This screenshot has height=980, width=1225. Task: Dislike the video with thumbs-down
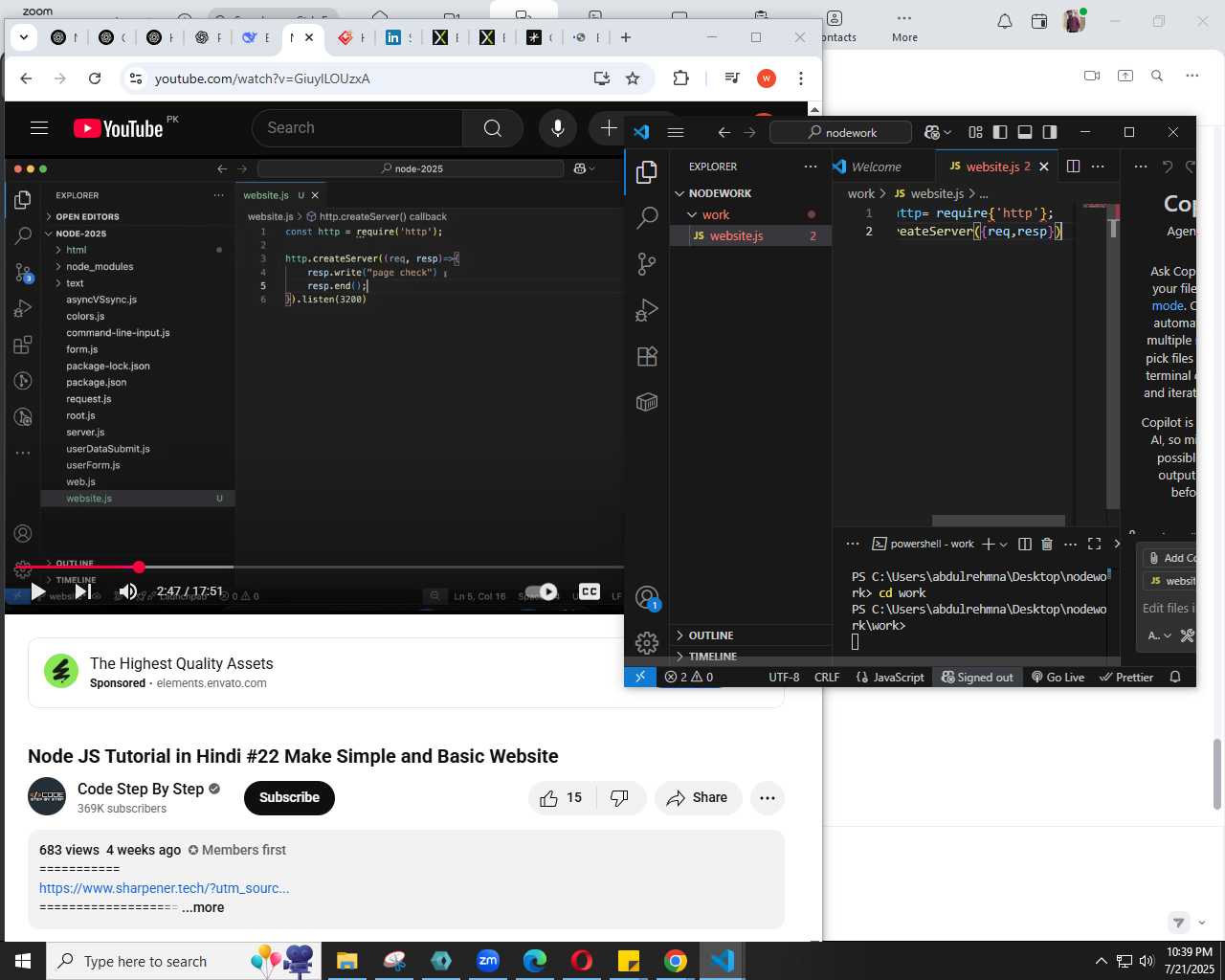coord(620,798)
